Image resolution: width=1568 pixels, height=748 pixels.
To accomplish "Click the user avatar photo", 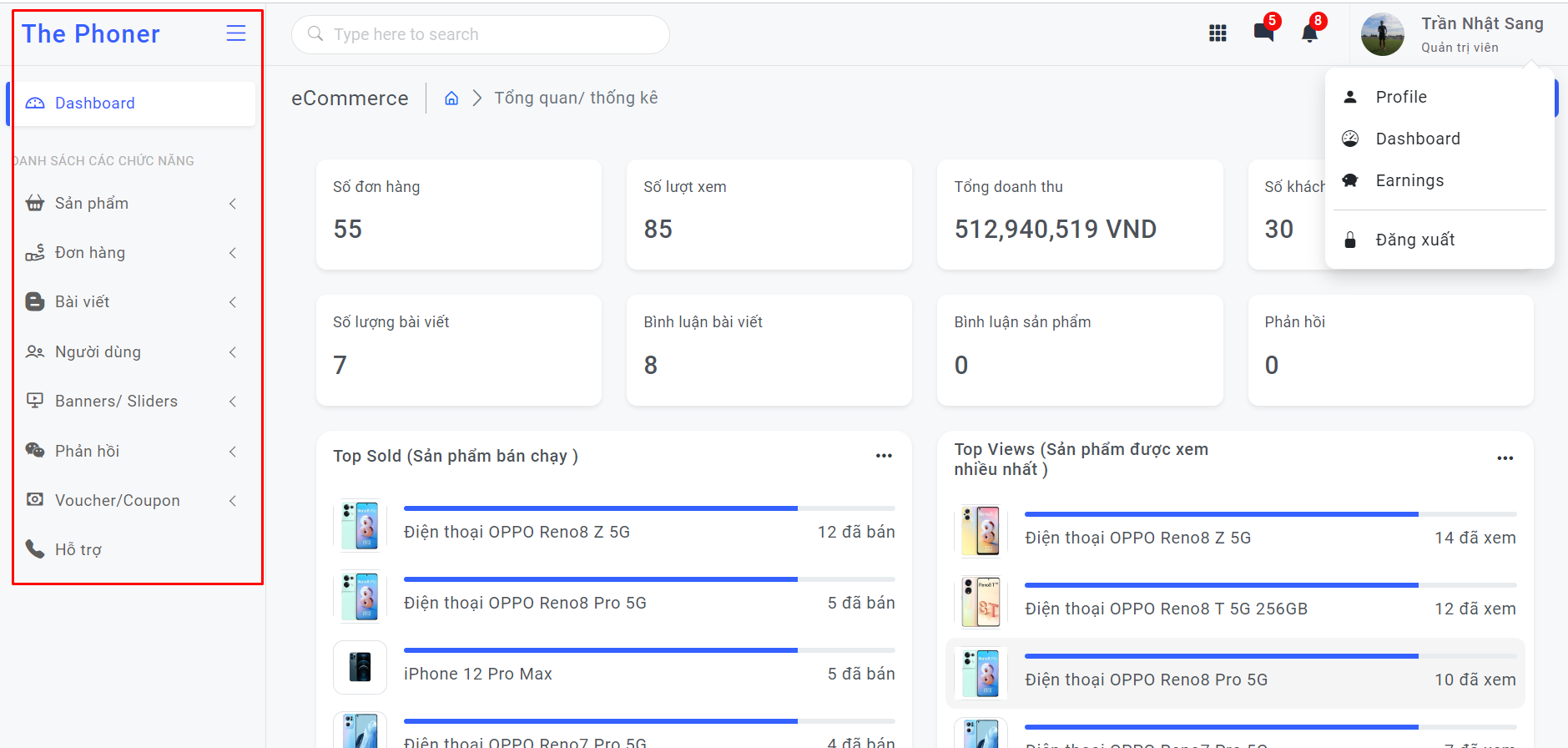I will [x=1383, y=34].
